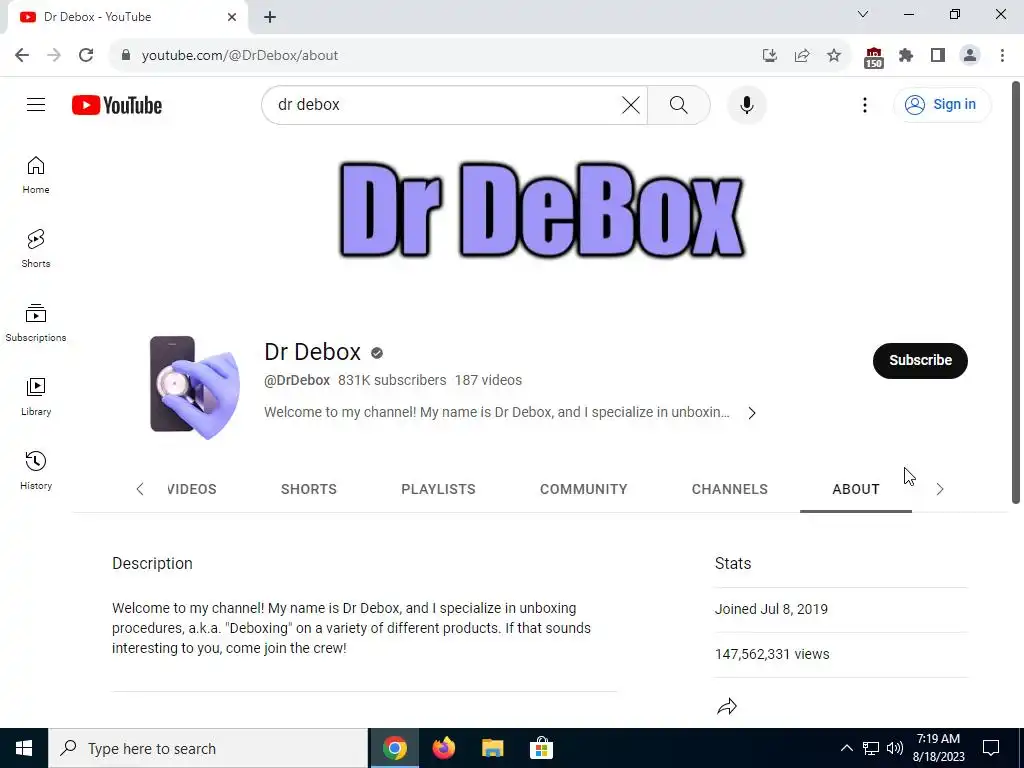Share this page from the address bar
The height and width of the screenshot is (768, 1024).
(802, 55)
